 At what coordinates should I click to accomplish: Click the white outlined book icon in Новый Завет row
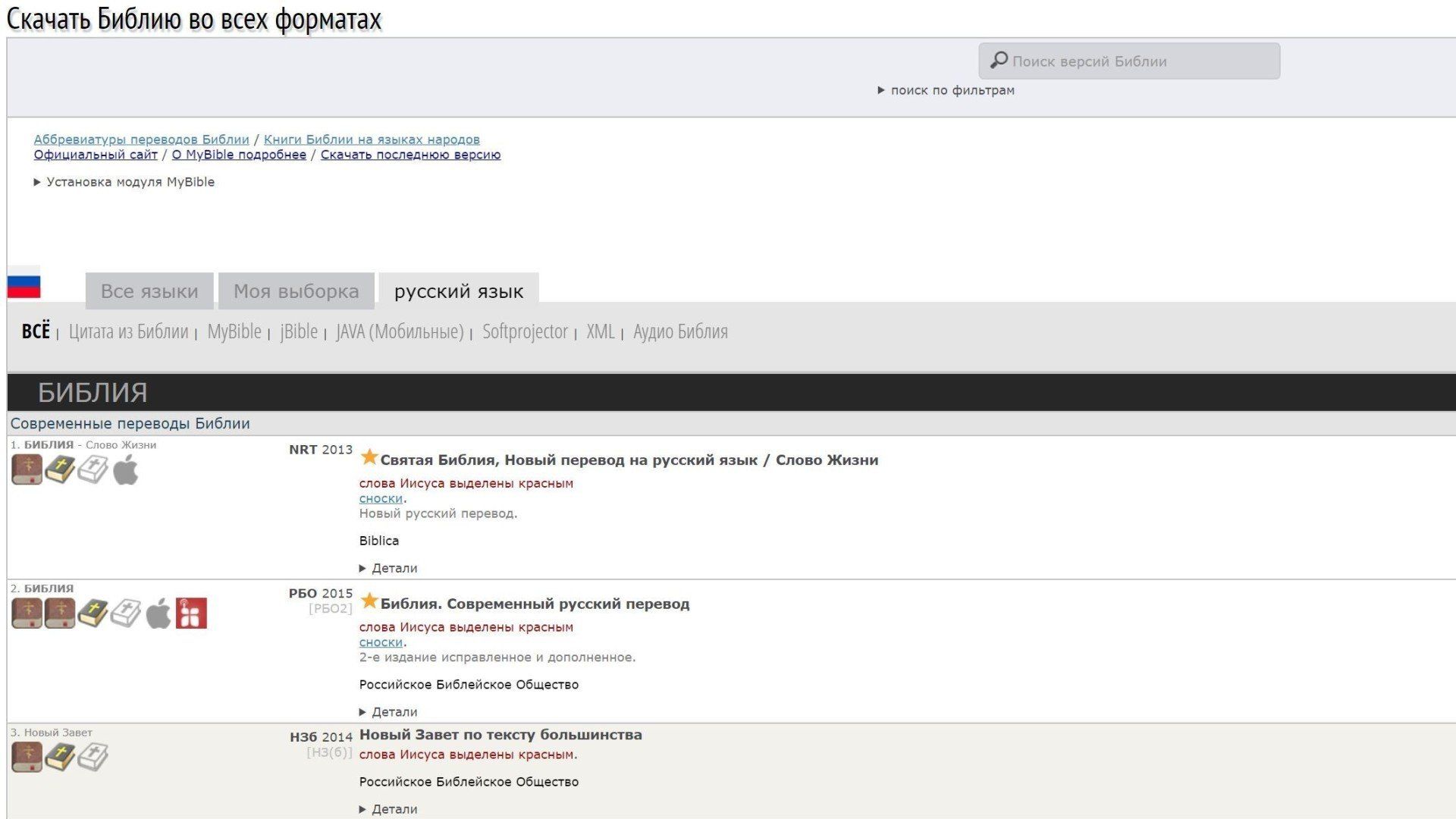pos(93,757)
